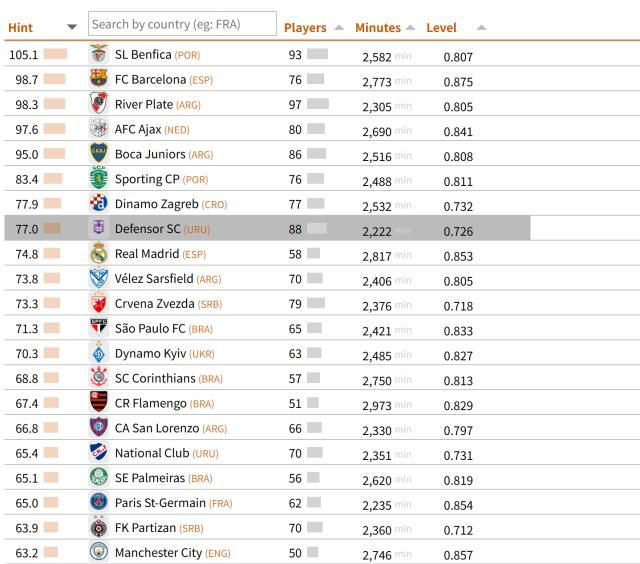
Task: Click the Manchester City crest
Action: 98,553
